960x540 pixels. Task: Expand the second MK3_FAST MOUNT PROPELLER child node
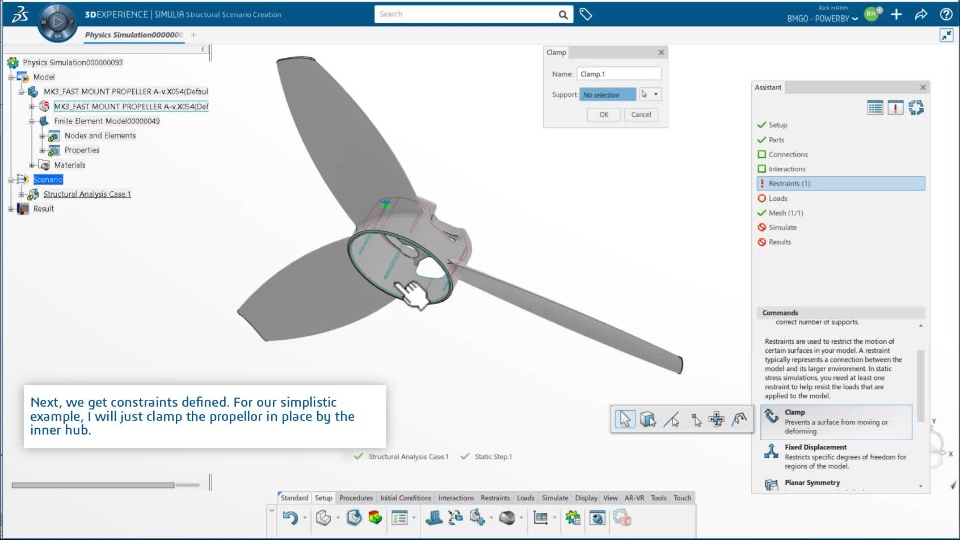point(32,107)
